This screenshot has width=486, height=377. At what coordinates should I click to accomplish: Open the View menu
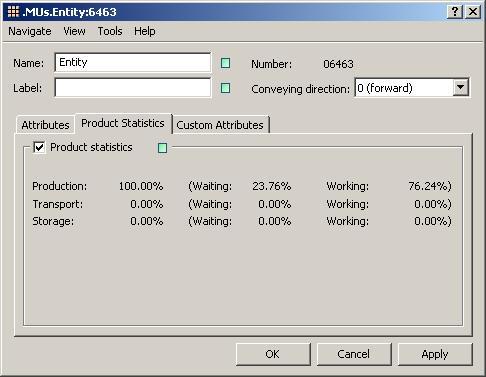coord(74,31)
